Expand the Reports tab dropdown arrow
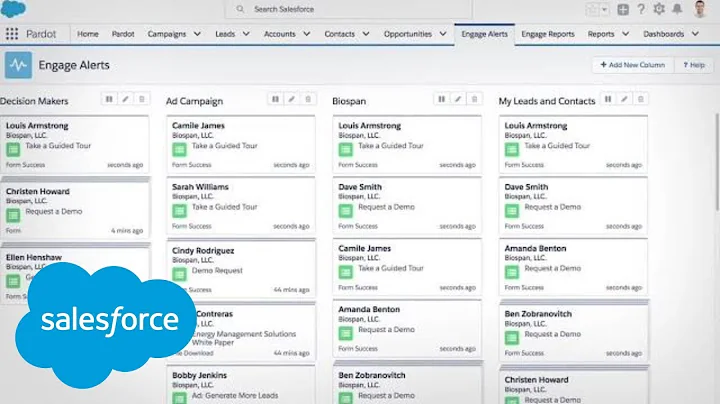Screen dimensions: 720x404 click(x=625, y=34)
